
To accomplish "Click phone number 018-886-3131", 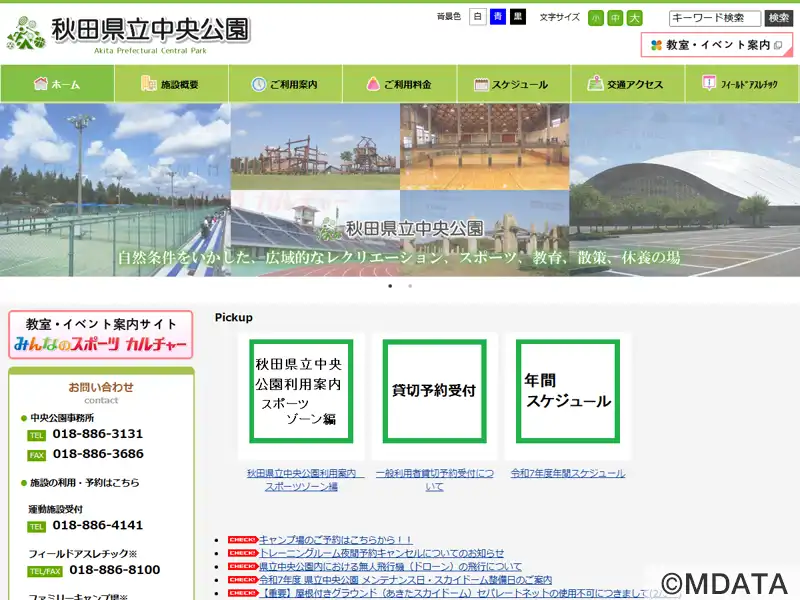I will tap(97, 434).
